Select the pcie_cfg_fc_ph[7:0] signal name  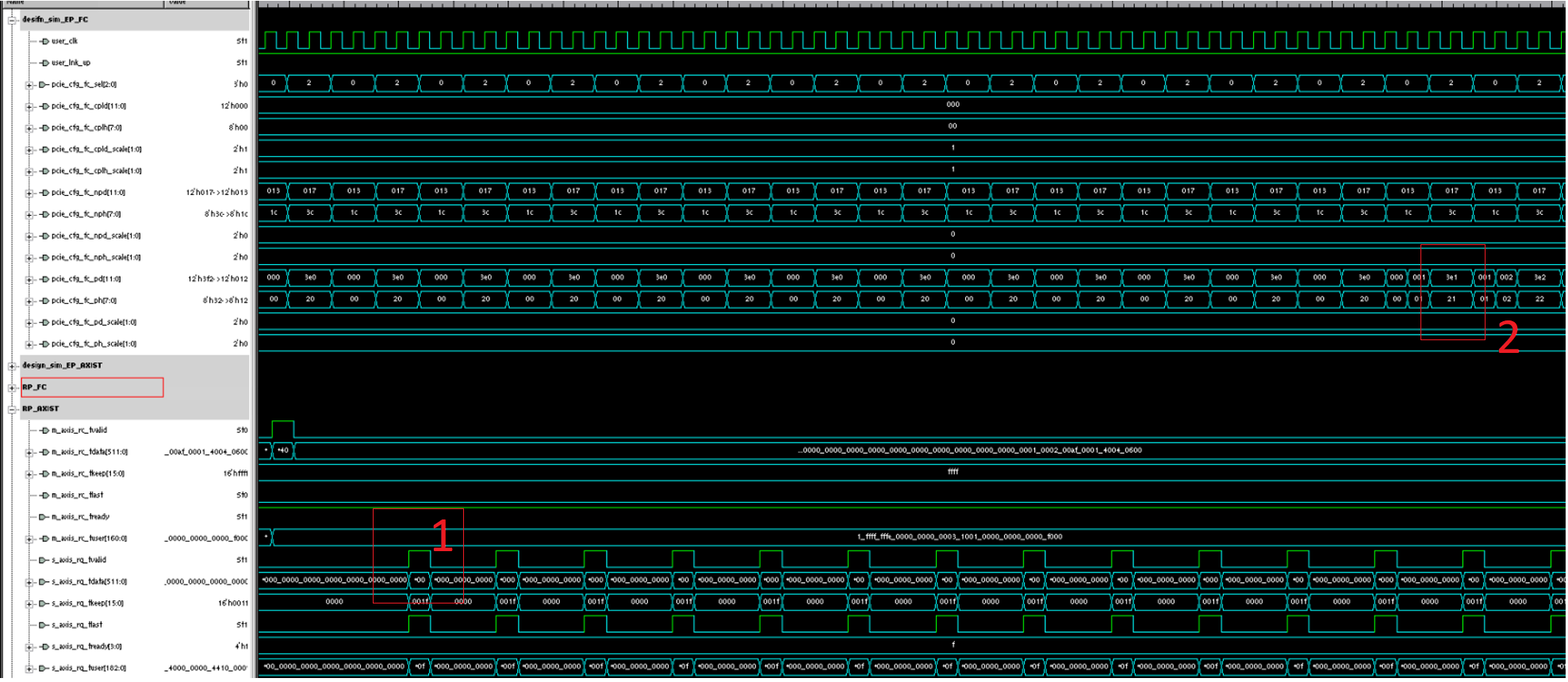(x=84, y=301)
